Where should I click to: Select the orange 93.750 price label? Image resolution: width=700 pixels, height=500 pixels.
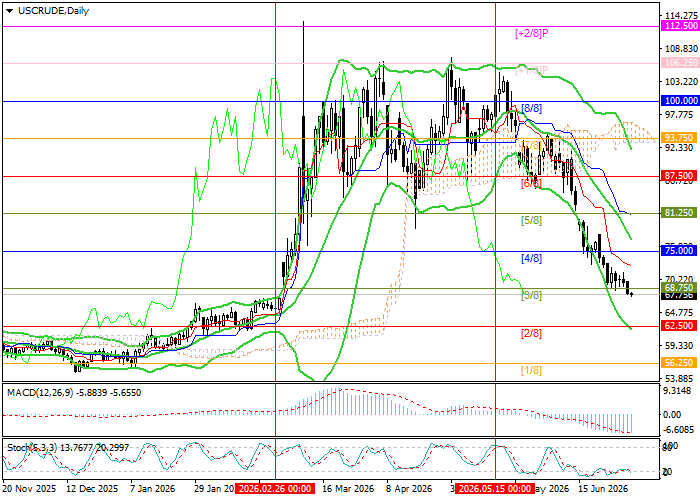[680, 138]
